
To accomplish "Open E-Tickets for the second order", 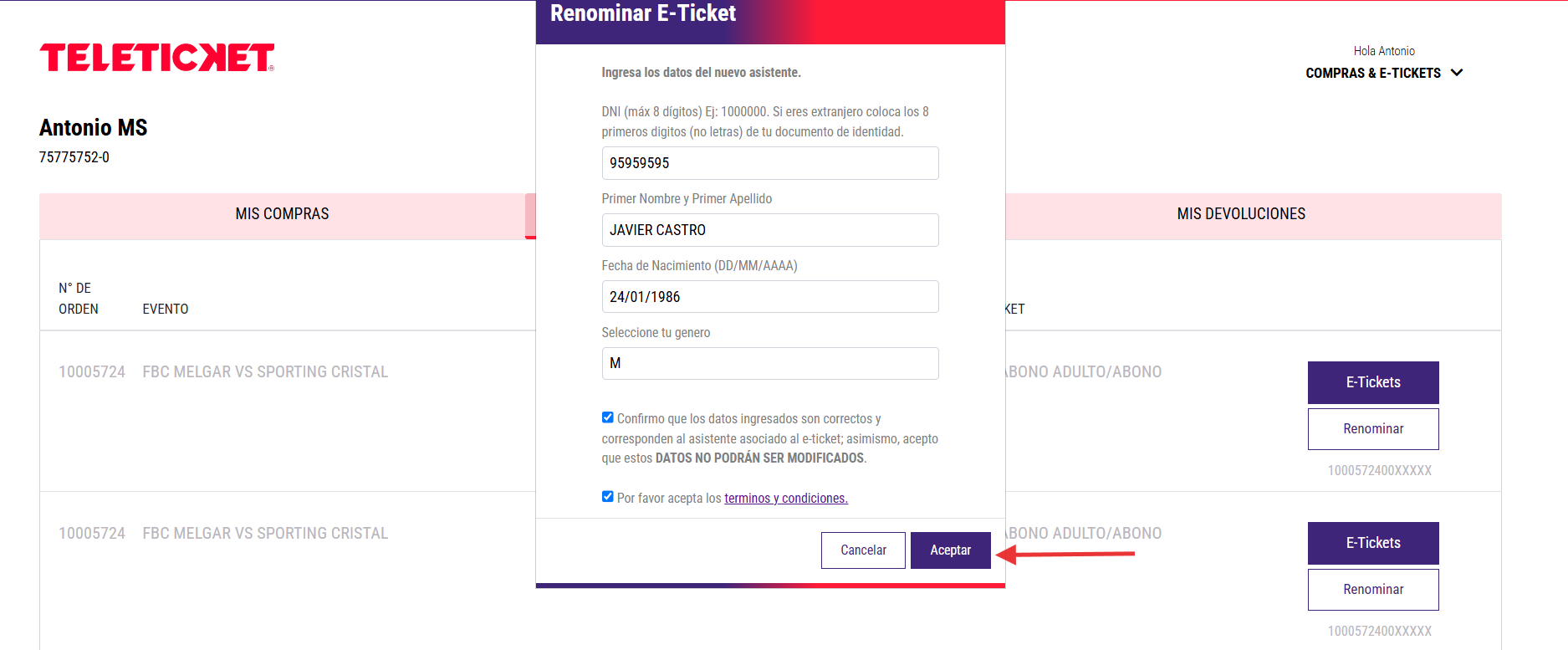I will point(1373,543).
